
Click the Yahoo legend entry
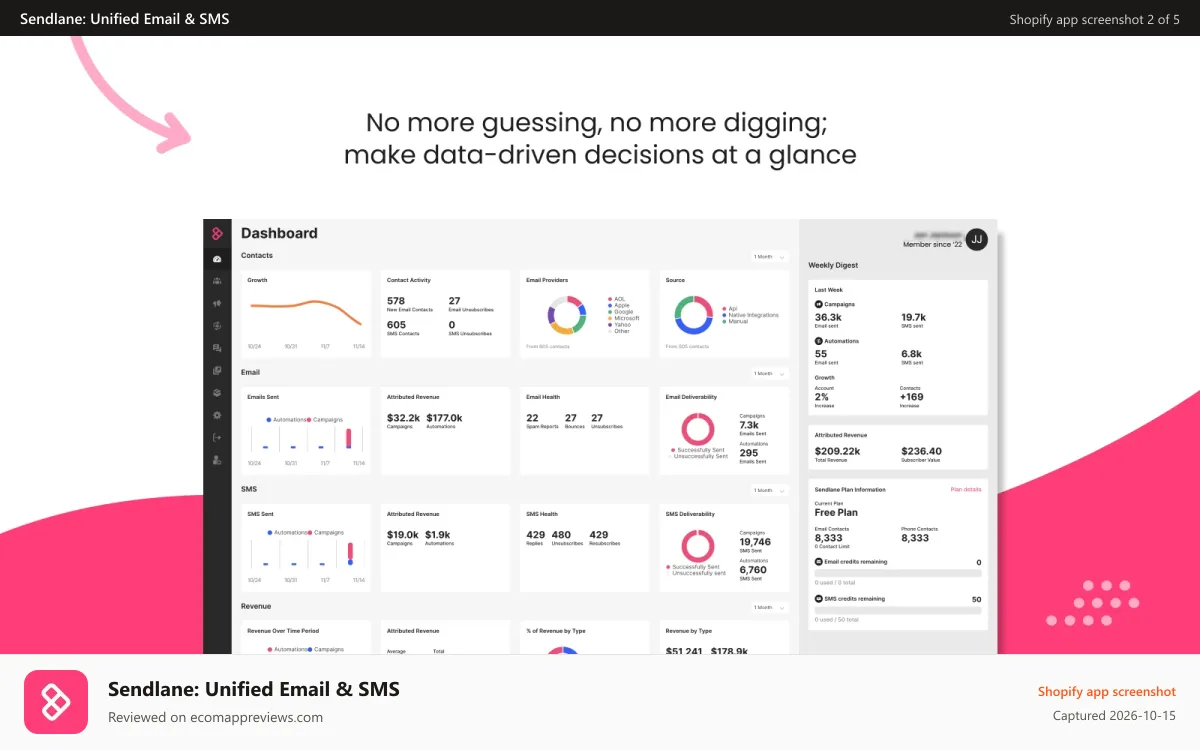click(619, 324)
